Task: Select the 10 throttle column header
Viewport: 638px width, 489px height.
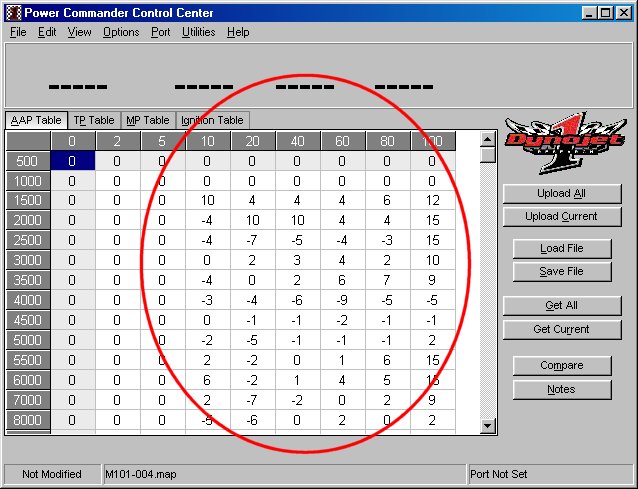Action: point(208,141)
